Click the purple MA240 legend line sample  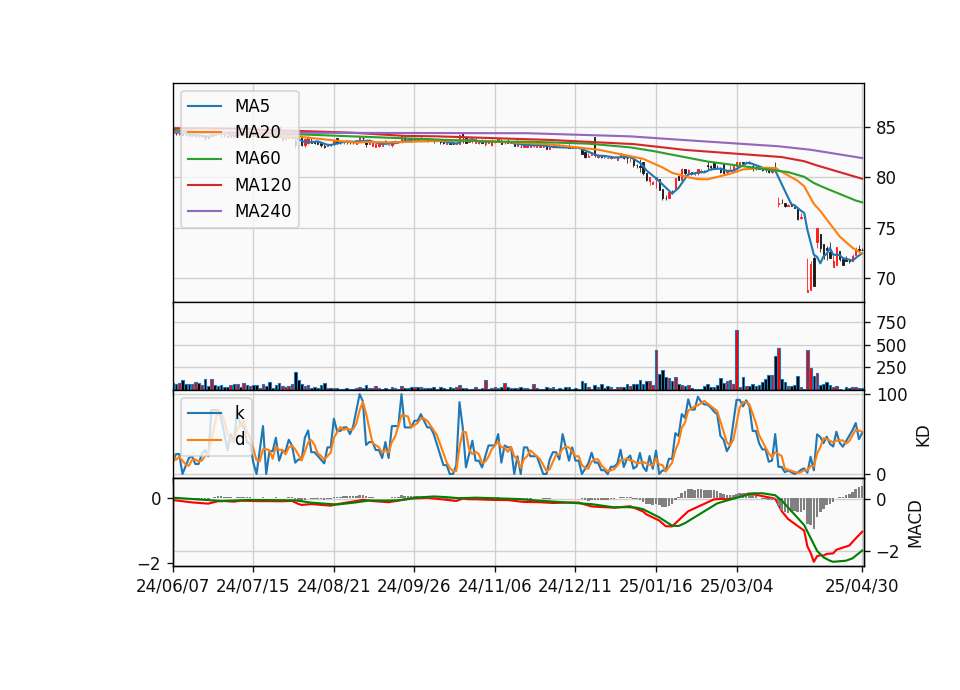[x=204, y=211]
